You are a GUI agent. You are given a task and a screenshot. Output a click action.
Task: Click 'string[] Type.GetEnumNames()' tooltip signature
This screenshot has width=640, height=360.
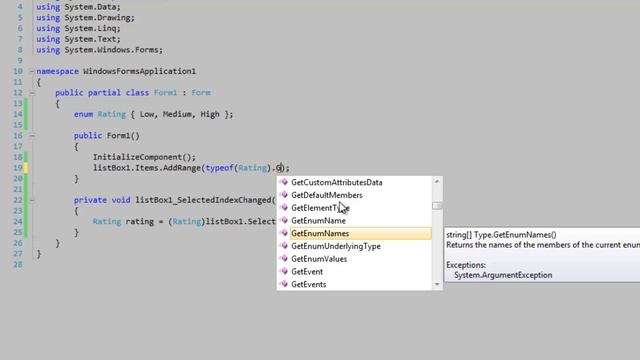501,235
